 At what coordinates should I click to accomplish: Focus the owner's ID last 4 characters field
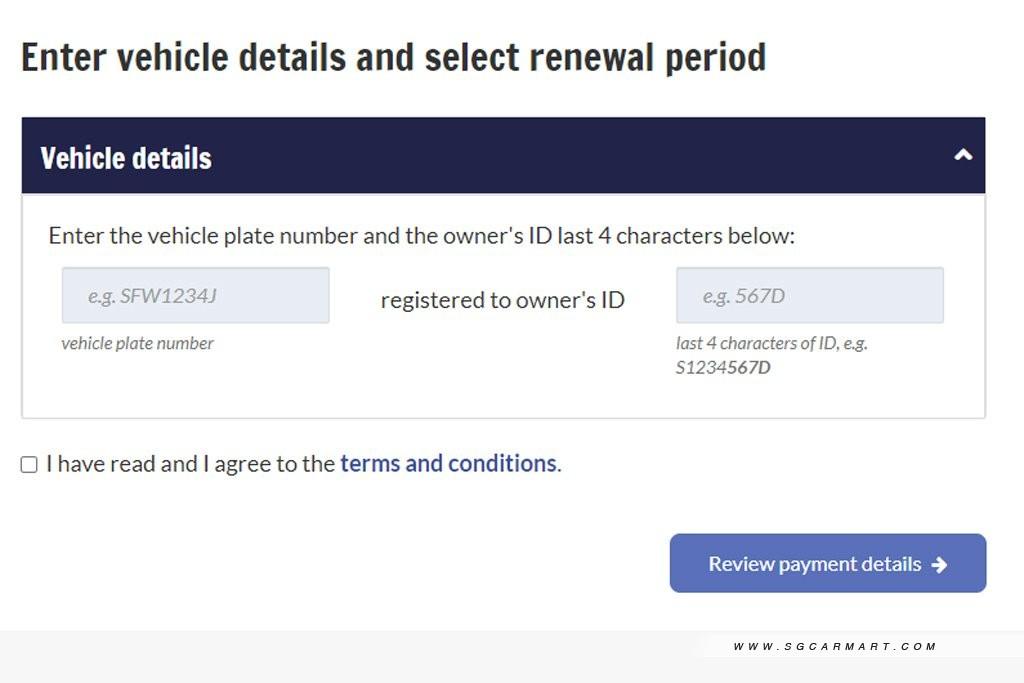tap(809, 295)
